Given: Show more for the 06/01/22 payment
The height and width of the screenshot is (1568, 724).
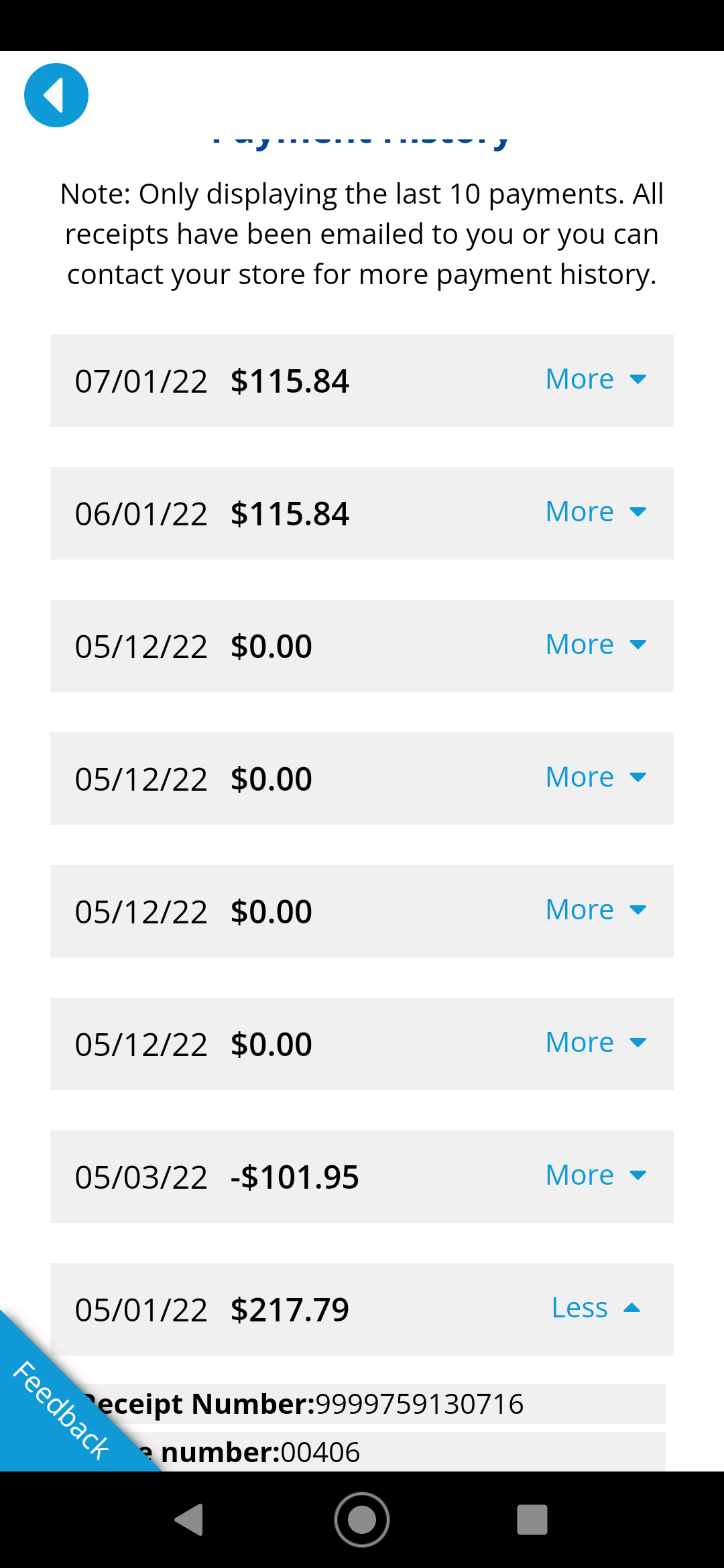Looking at the screenshot, I should [x=595, y=512].
